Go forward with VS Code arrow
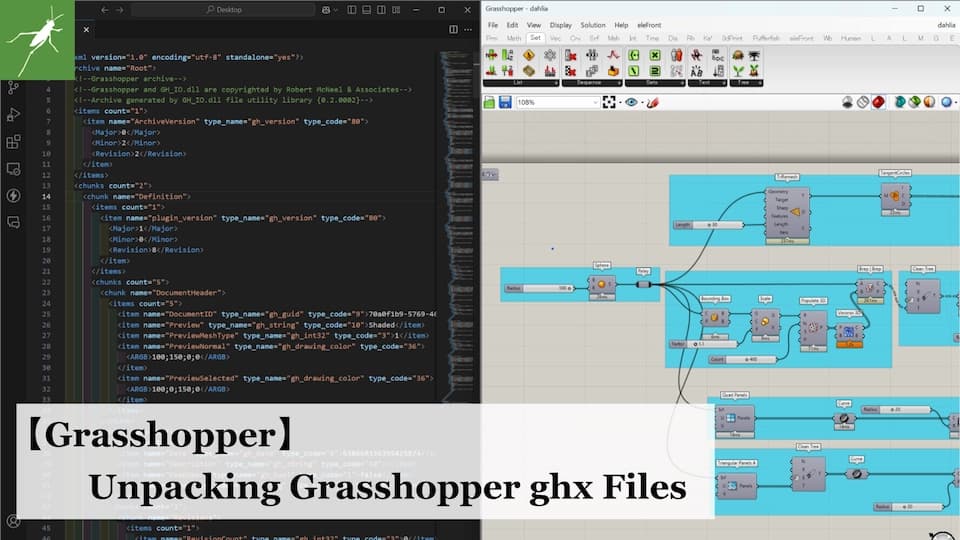The height and width of the screenshot is (540, 960). tap(119, 10)
